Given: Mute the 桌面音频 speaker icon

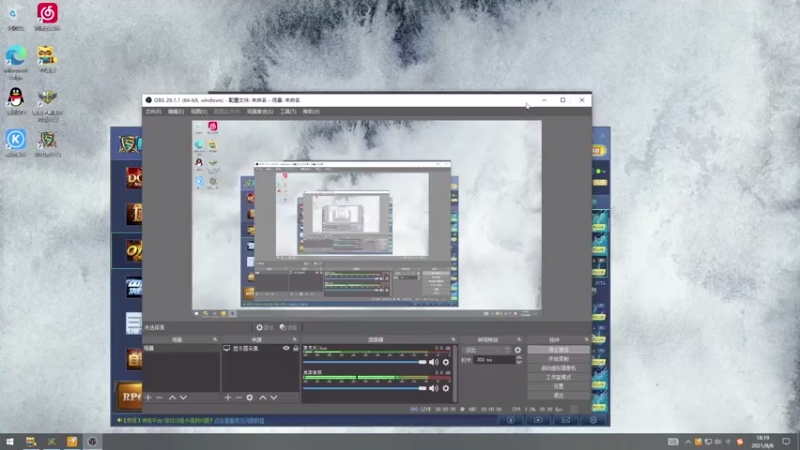Looking at the screenshot, I should (x=434, y=388).
